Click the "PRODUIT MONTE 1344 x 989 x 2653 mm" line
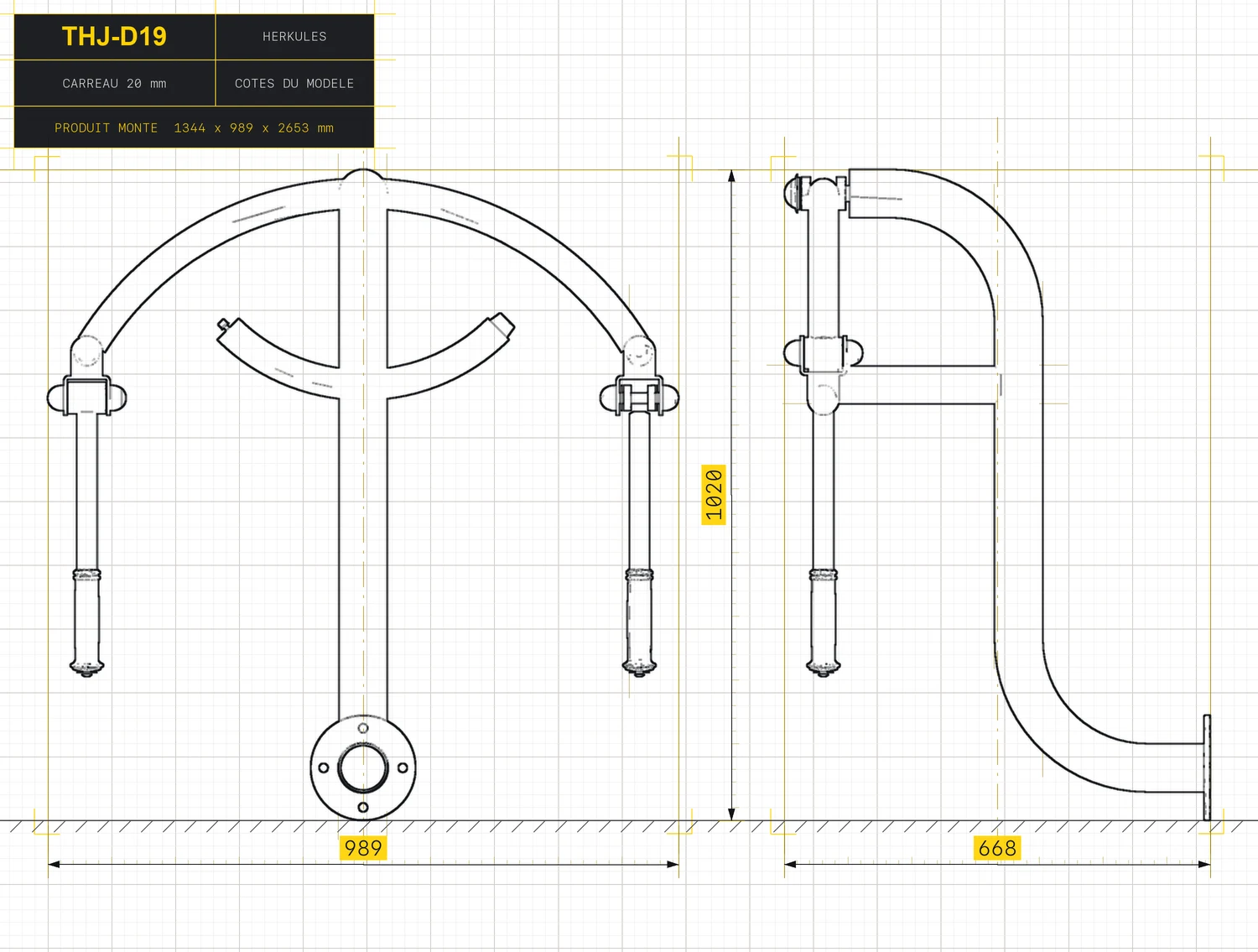Viewport: 1258px width, 952px height. tap(194, 128)
